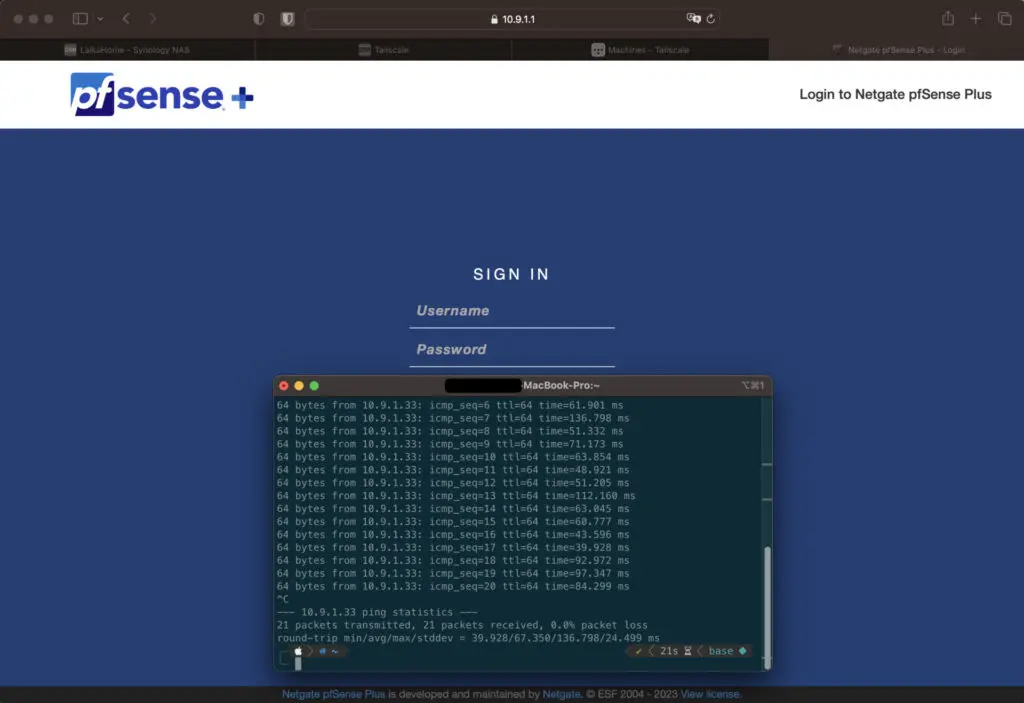Open the sidebar options chevron in Safari
The width and height of the screenshot is (1024, 703).
101,19
